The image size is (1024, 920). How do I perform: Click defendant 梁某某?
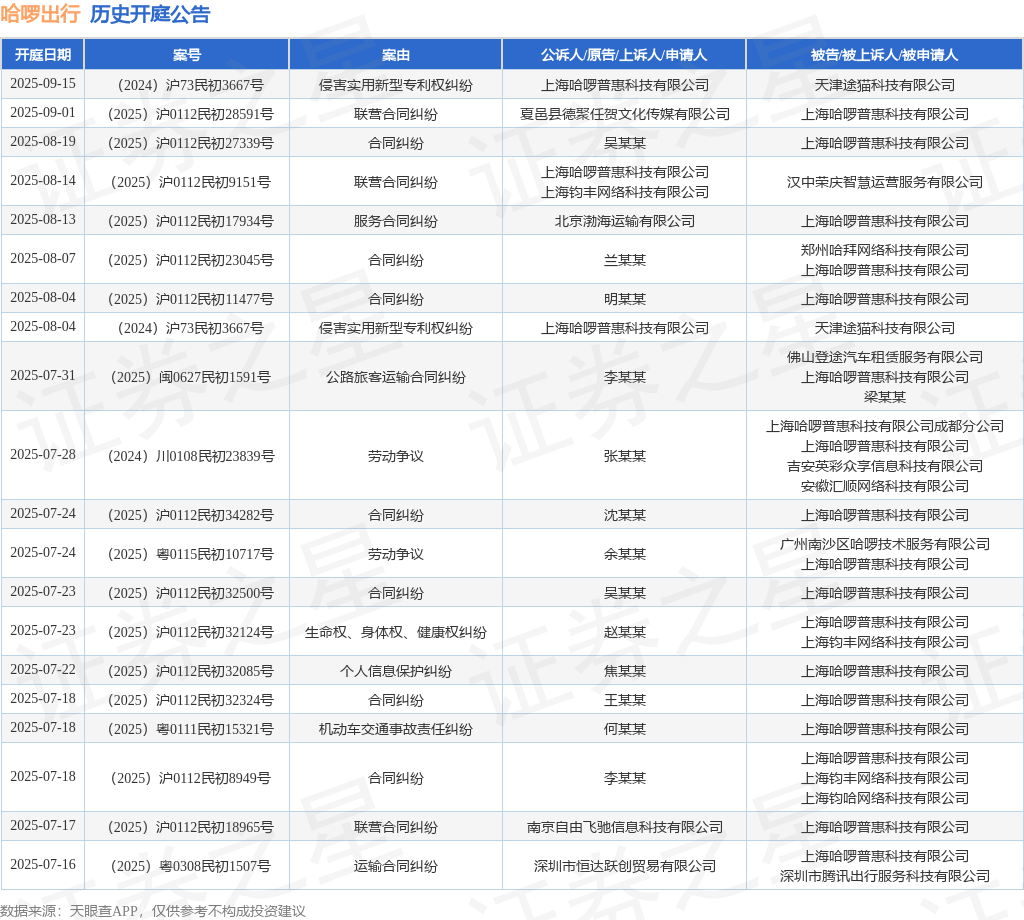point(885,397)
